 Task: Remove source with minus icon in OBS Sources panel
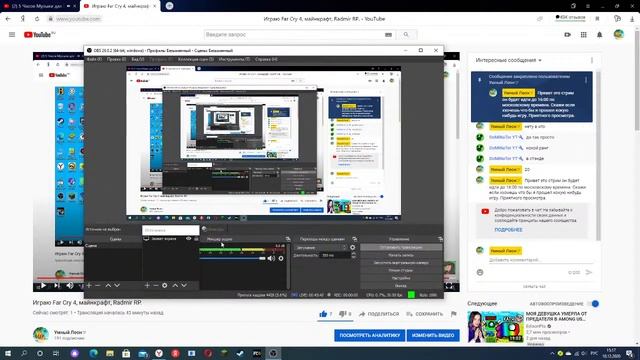156,285
